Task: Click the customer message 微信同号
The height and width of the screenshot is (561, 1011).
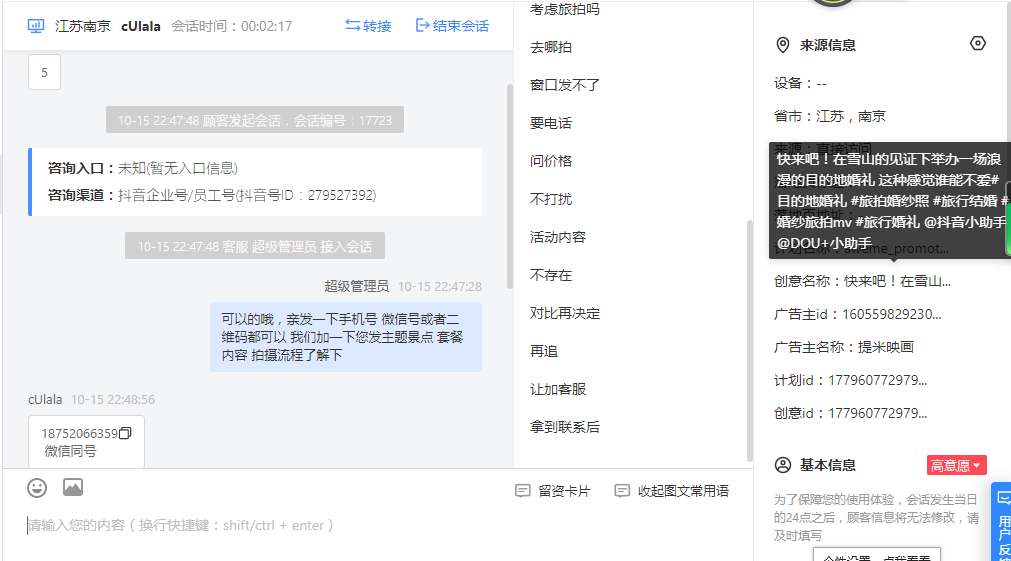Action: (70, 451)
